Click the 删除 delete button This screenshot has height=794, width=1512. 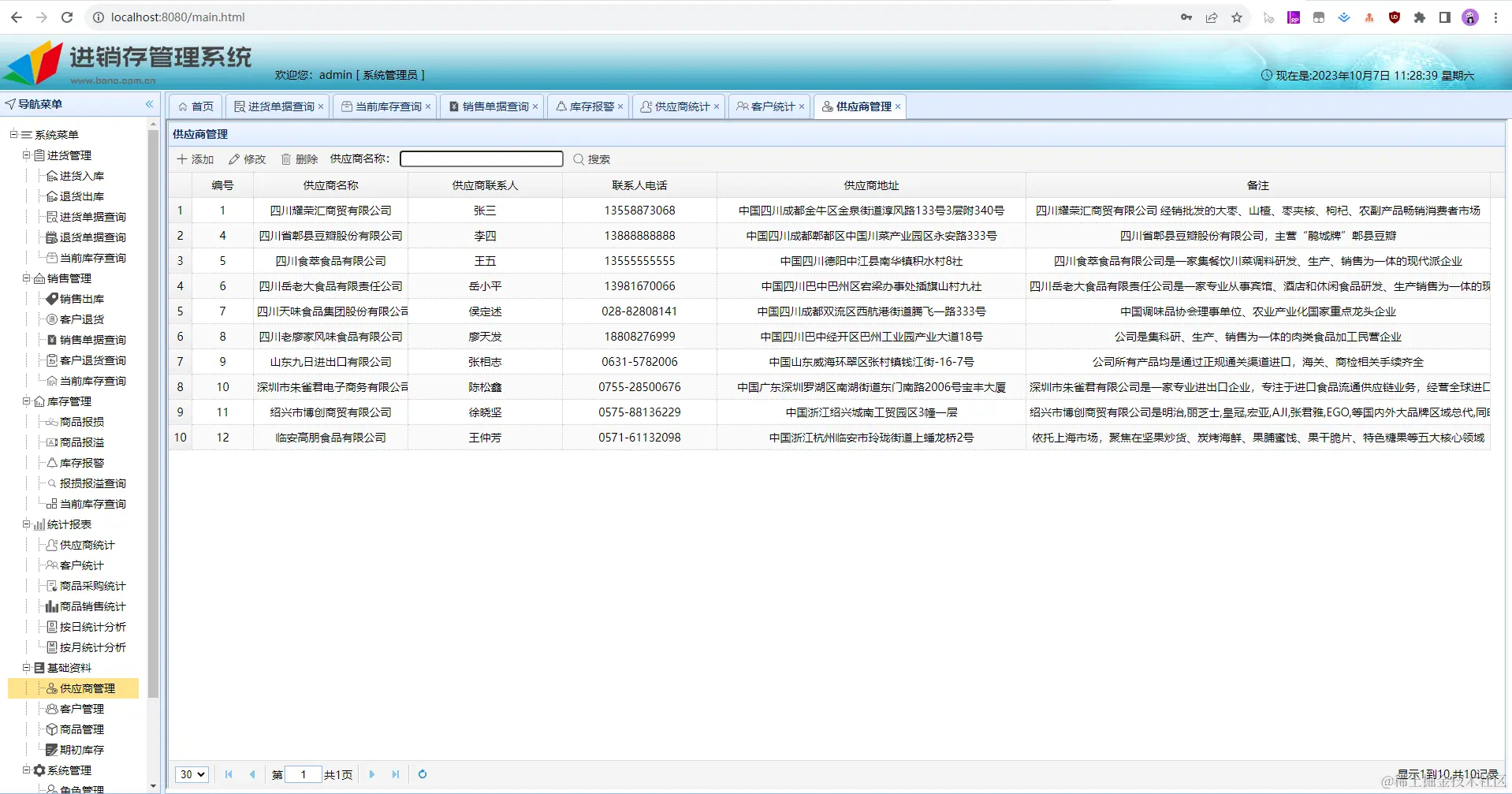pyautogui.click(x=300, y=159)
